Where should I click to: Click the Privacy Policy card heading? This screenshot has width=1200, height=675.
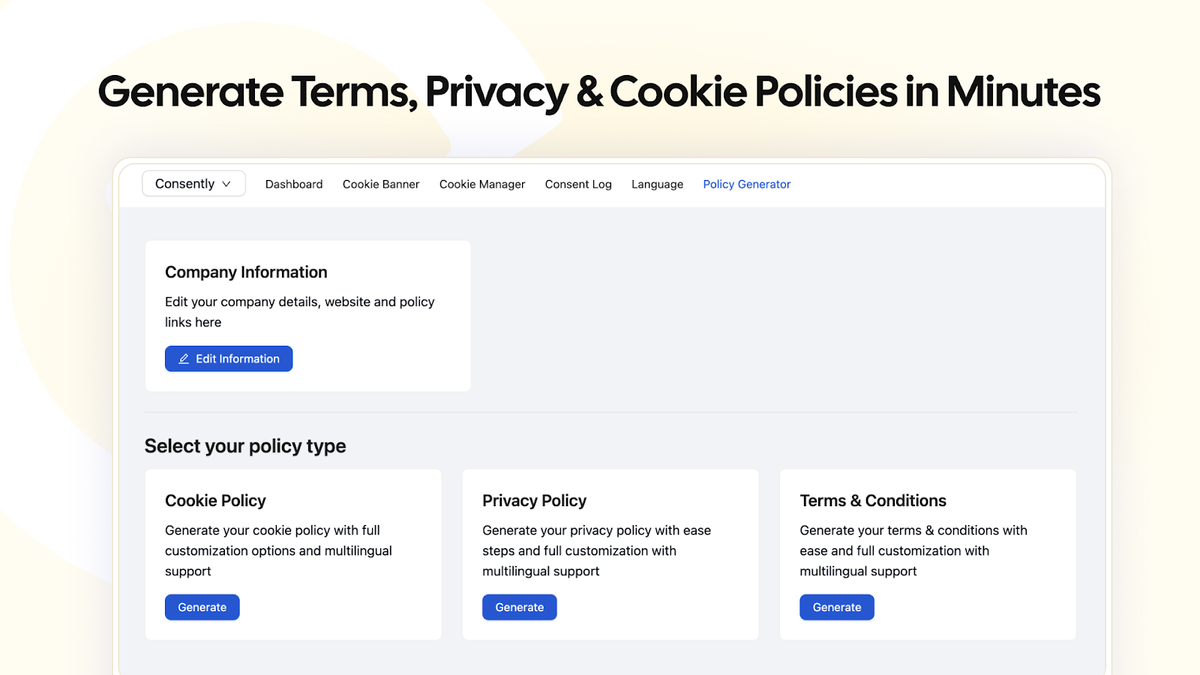(534, 500)
